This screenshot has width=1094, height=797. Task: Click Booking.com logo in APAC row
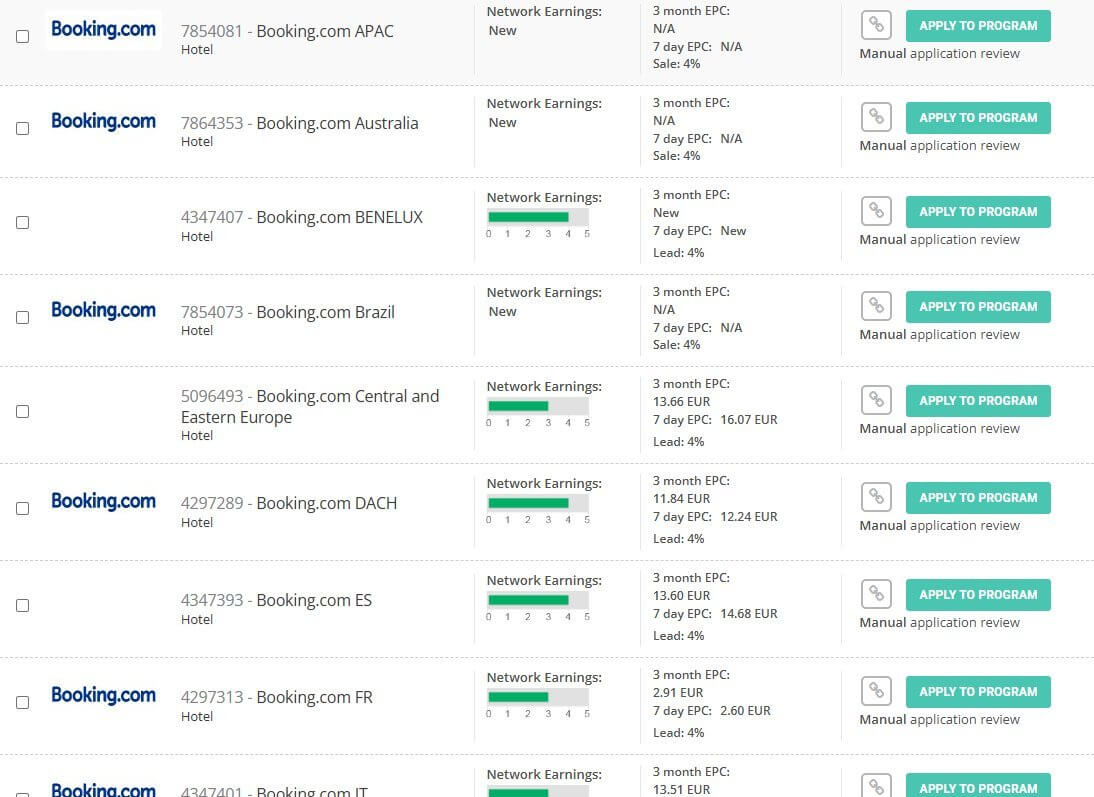(103, 29)
